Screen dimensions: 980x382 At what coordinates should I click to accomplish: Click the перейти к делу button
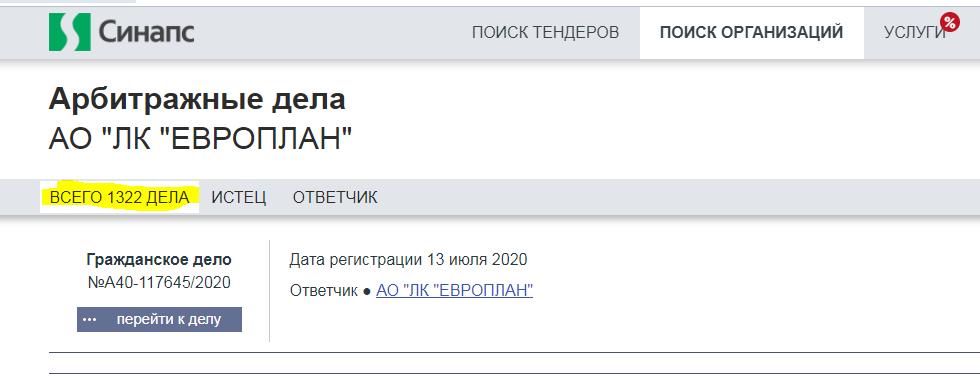tap(159, 319)
